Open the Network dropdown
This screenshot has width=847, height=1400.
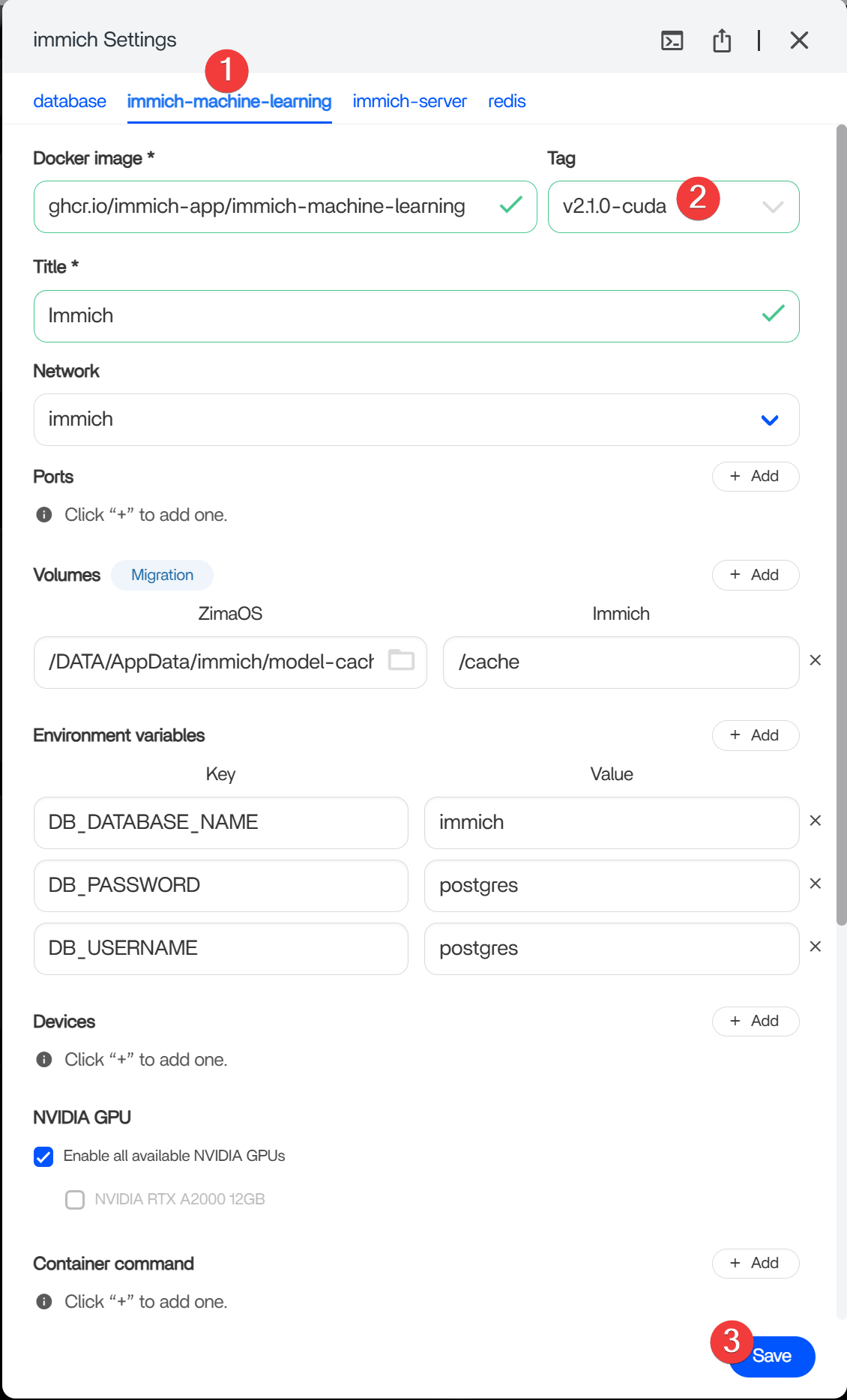coord(769,420)
